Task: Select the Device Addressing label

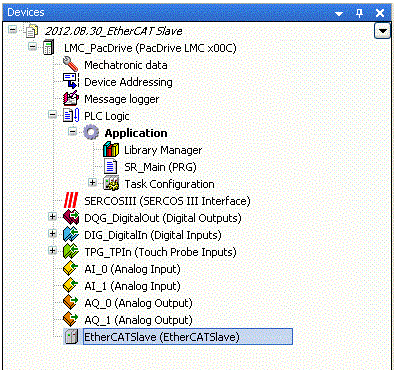Action: pyautogui.click(x=128, y=82)
